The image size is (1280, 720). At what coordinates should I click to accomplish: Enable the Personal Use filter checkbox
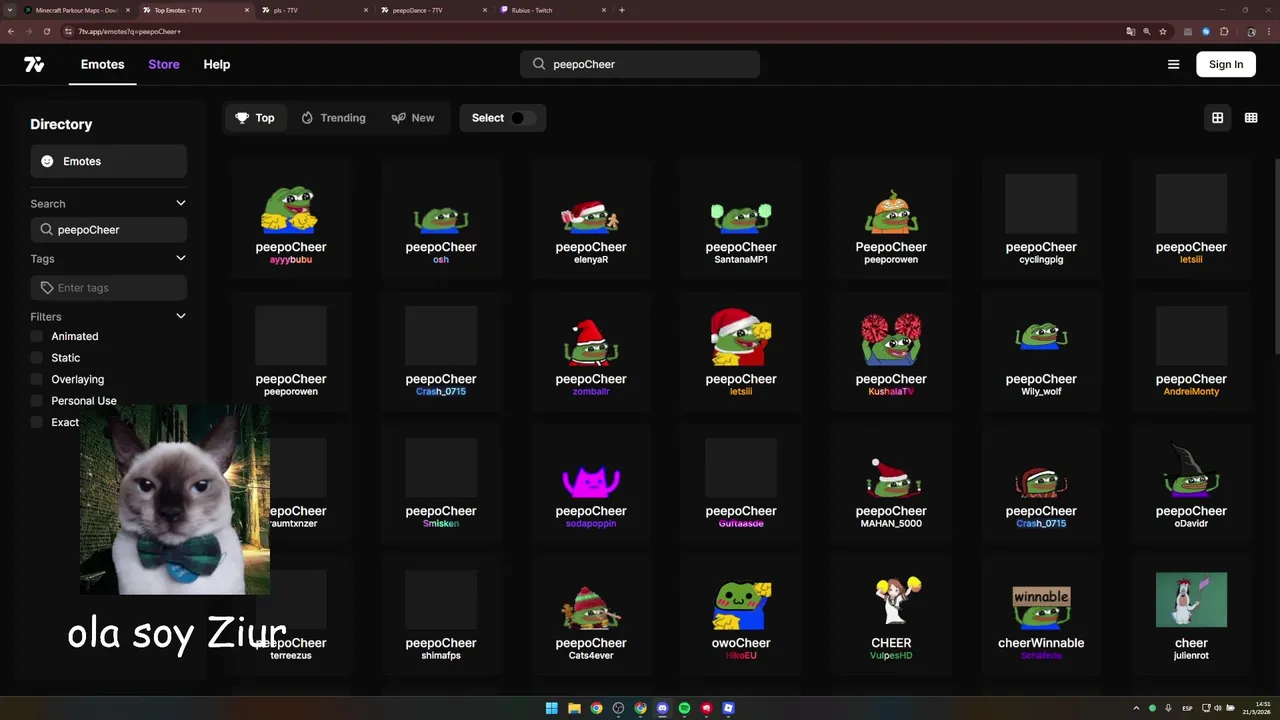pos(37,401)
